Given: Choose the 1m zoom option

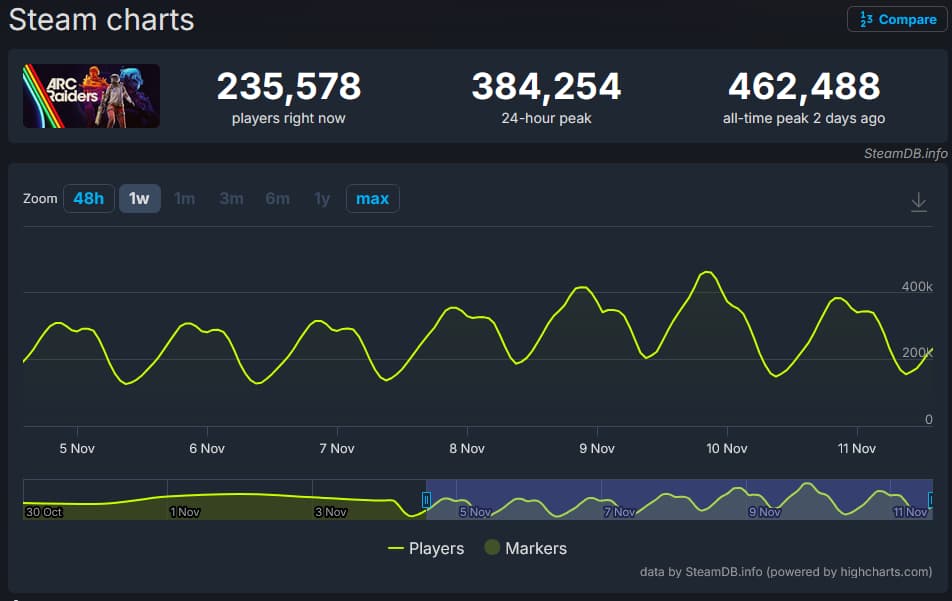Looking at the screenshot, I should point(185,198).
